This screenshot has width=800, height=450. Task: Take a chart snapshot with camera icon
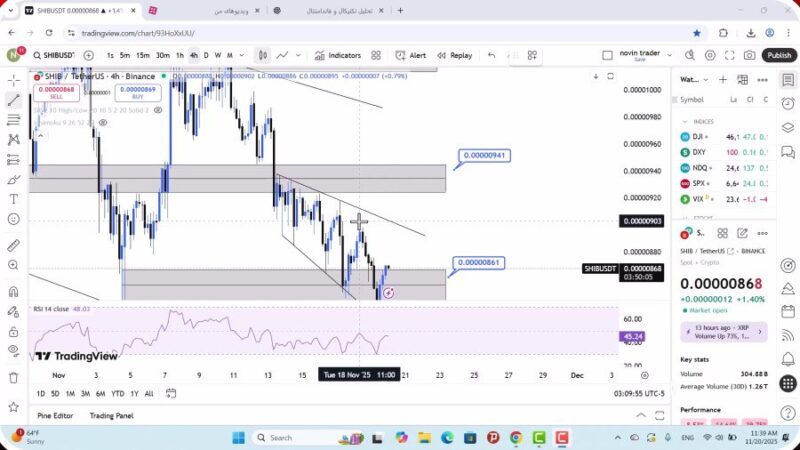coord(751,56)
